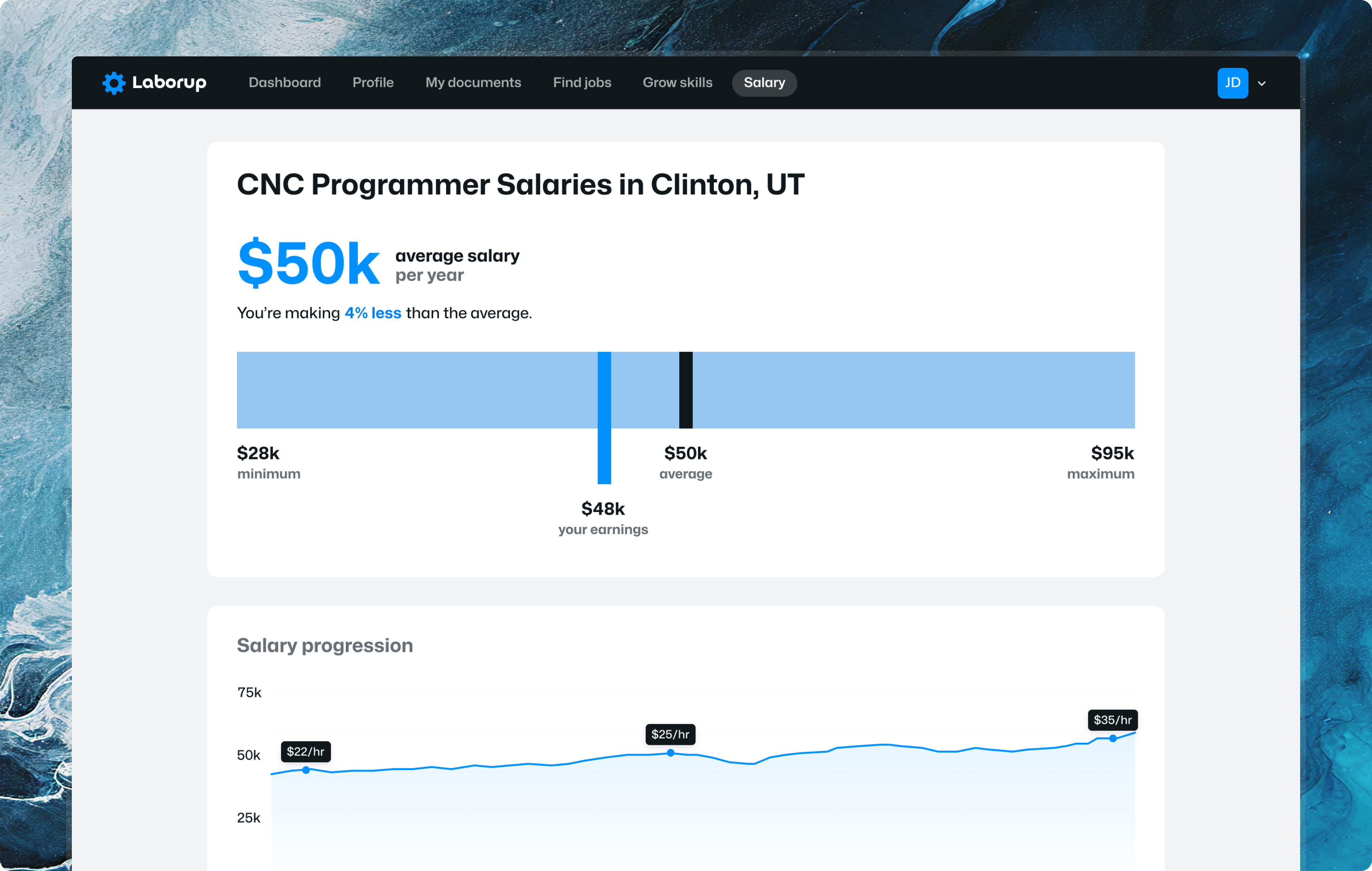
Task: Select the active Salary tab
Action: coord(764,83)
